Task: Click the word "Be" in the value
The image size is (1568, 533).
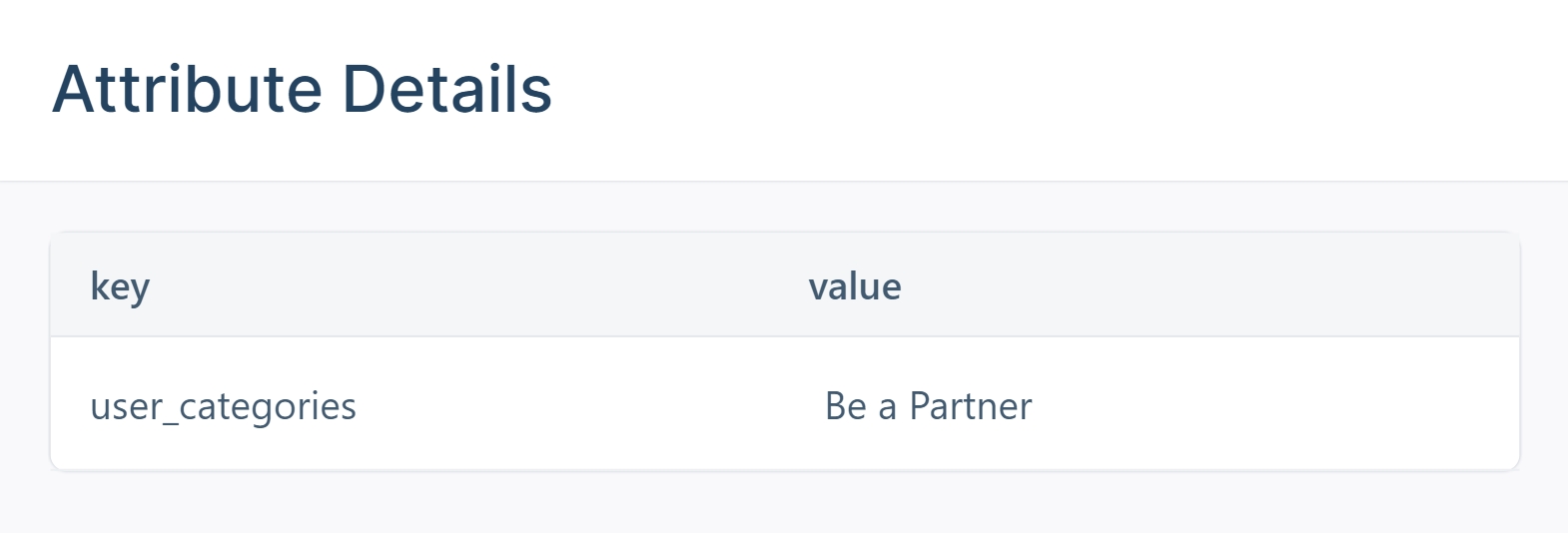Action: click(x=845, y=406)
